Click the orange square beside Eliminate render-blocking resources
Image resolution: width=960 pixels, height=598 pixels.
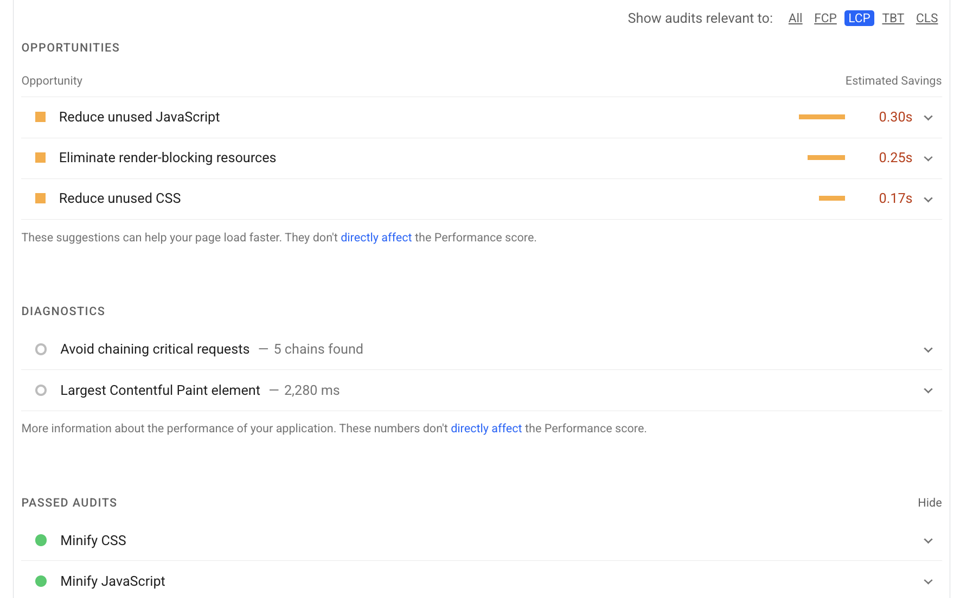click(40, 157)
